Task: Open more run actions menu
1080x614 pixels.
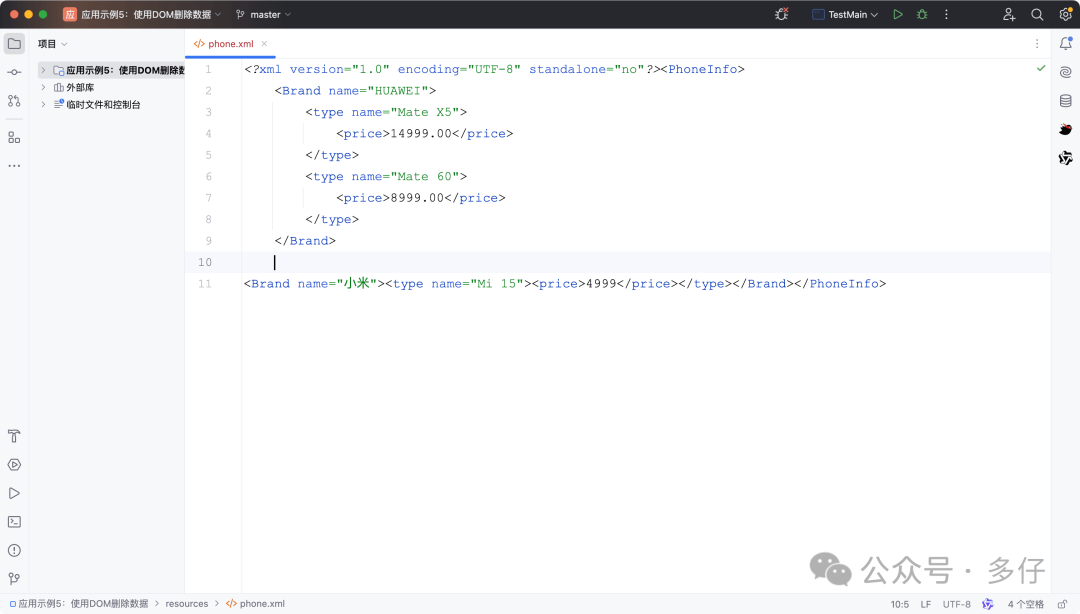Action: (946, 14)
